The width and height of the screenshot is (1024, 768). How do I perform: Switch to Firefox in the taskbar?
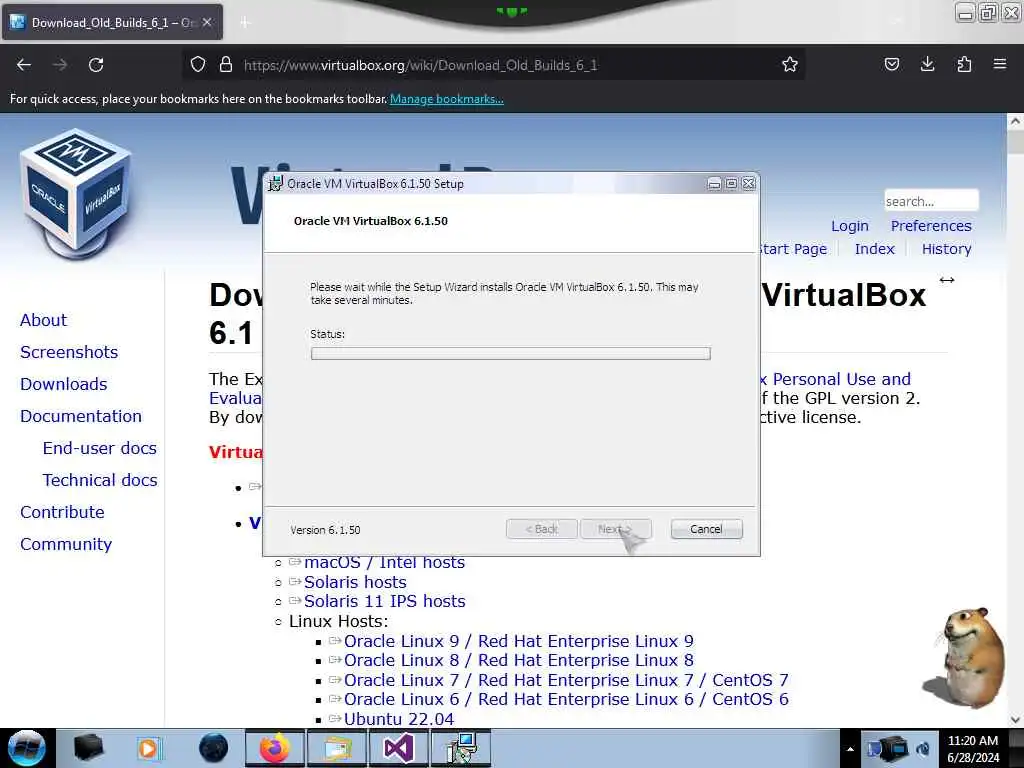(274, 748)
